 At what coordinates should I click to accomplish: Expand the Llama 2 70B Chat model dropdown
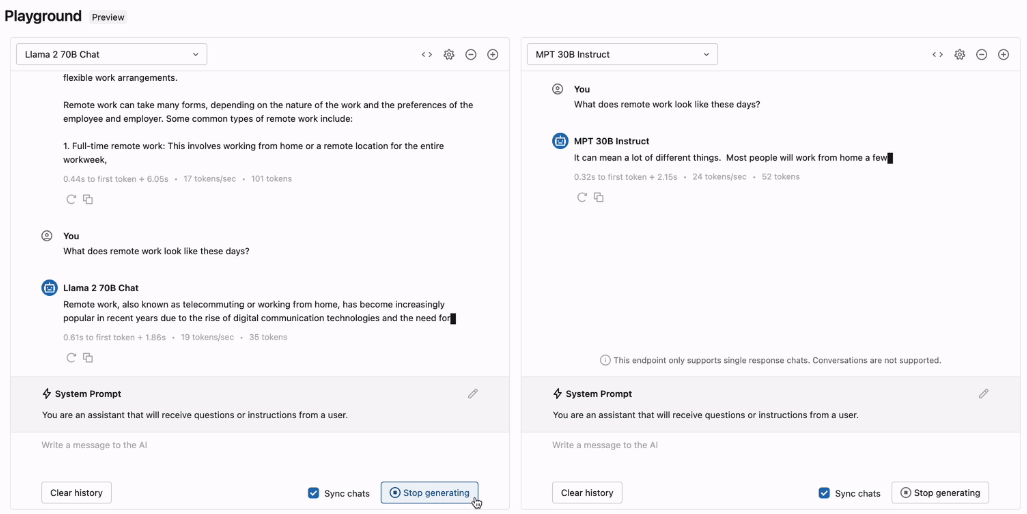111,54
